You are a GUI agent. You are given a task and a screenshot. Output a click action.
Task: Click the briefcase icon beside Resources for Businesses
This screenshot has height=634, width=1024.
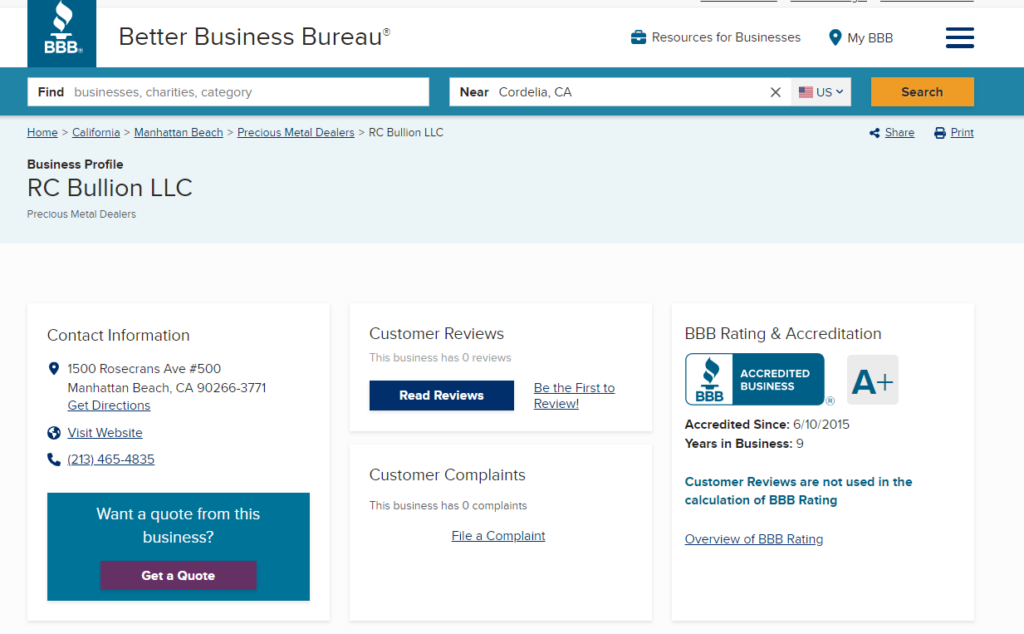(638, 37)
